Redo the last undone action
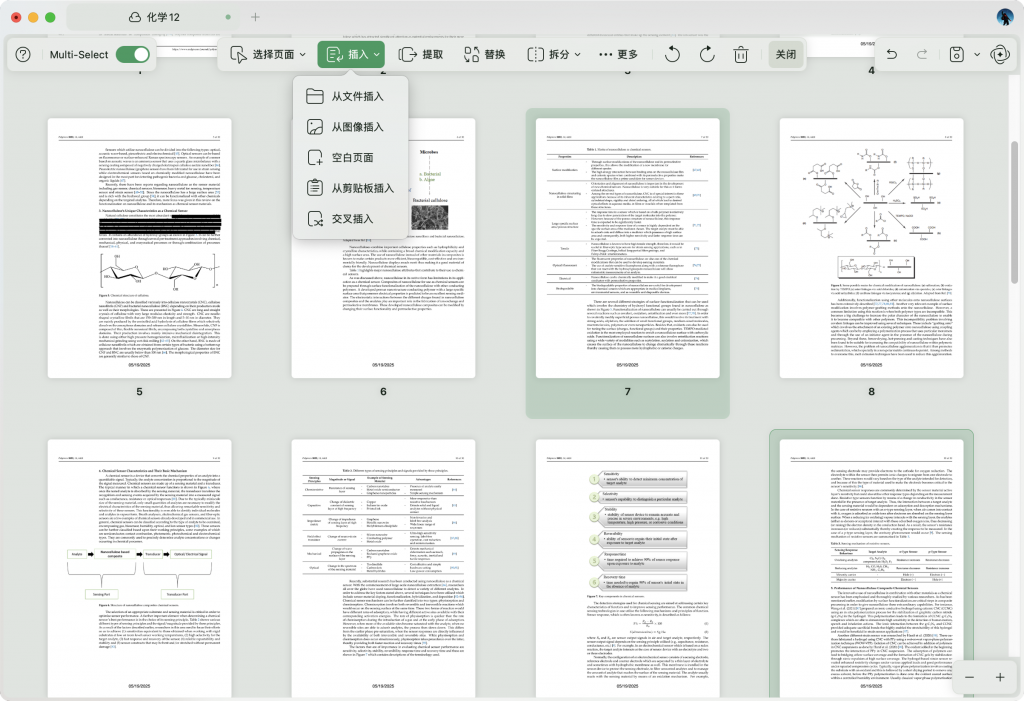 (922, 55)
